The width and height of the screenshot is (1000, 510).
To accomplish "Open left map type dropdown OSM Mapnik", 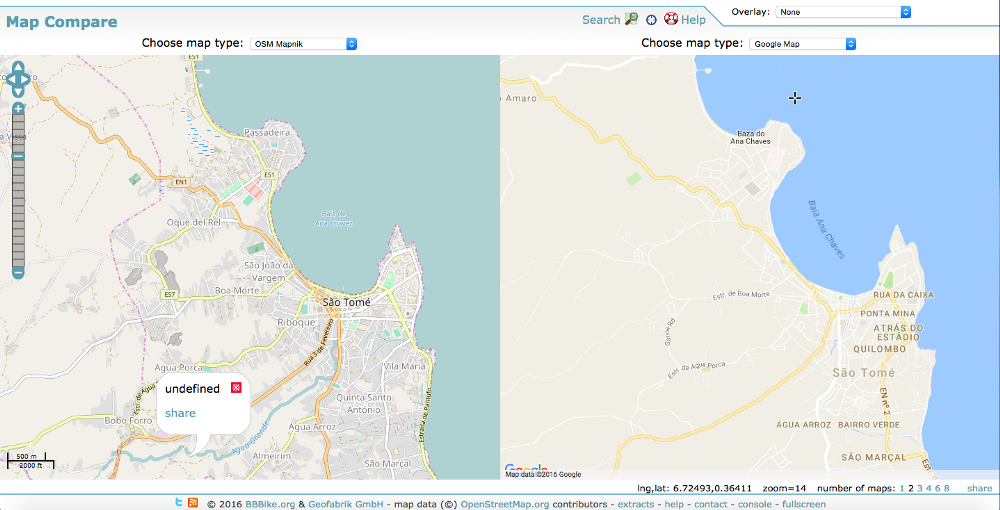I will [x=303, y=44].
